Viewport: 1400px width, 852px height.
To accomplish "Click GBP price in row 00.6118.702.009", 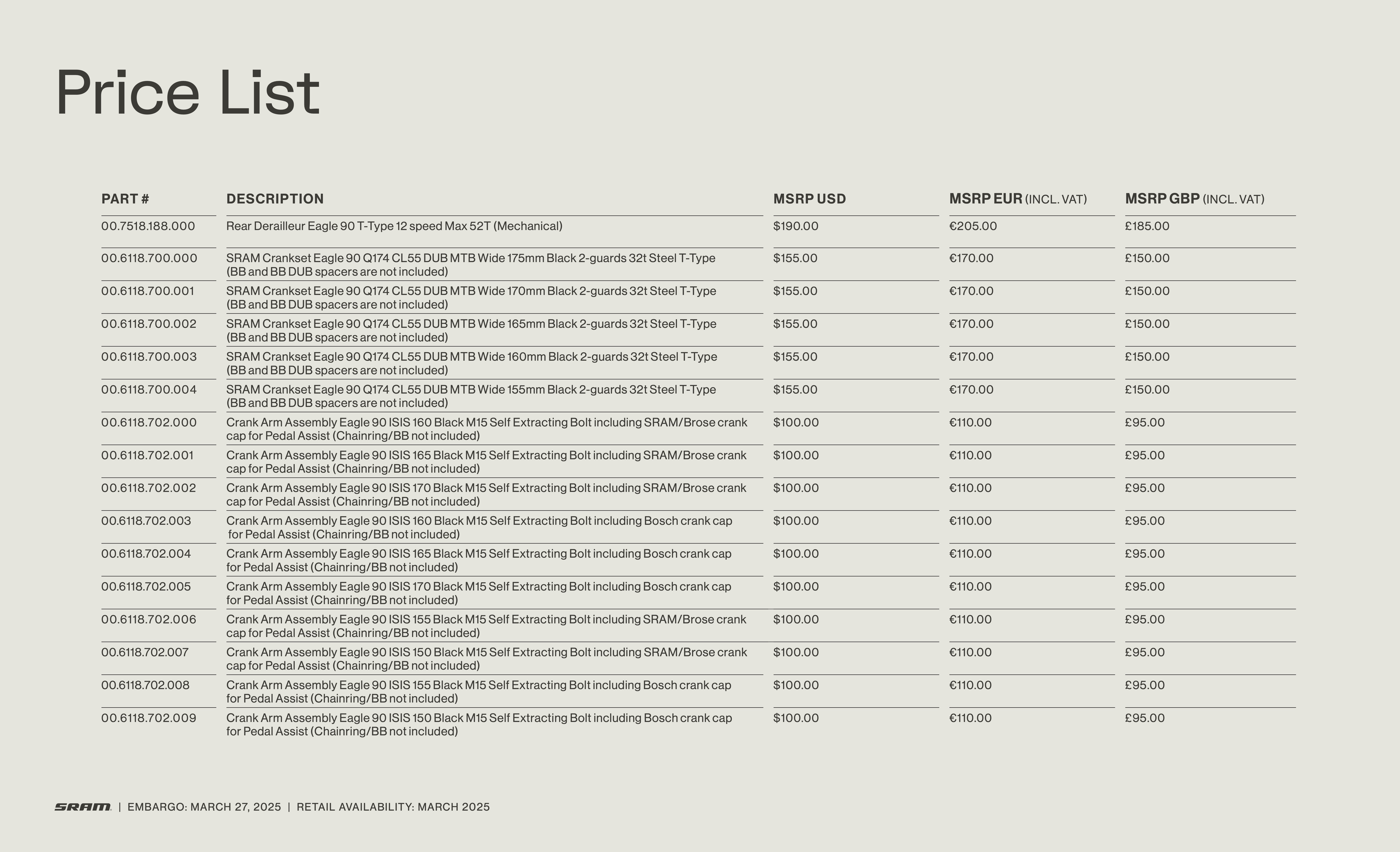I will pyautogui.click(x=1145, y=718).
